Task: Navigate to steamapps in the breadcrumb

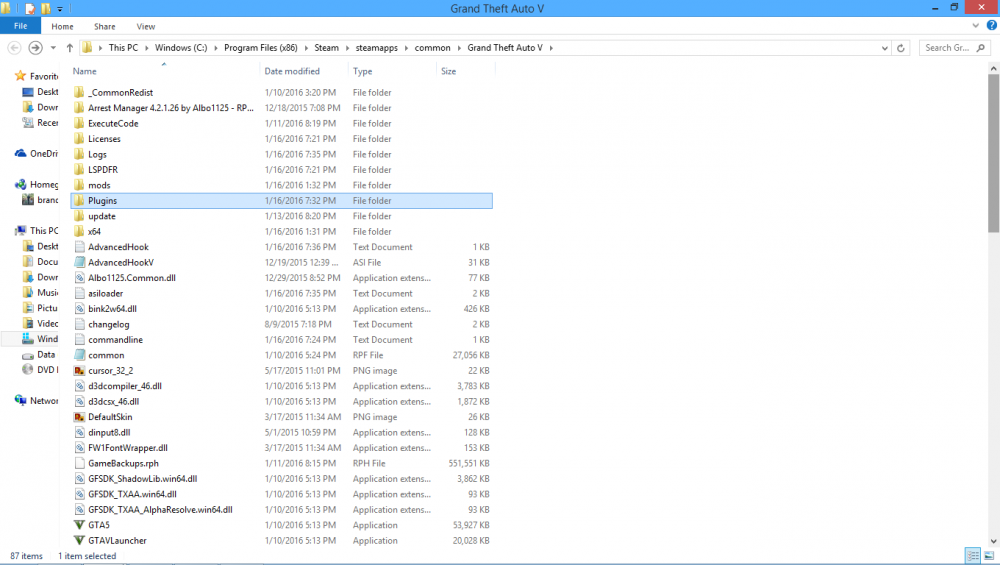Action: pyautogui.click(x=376, y=48)
